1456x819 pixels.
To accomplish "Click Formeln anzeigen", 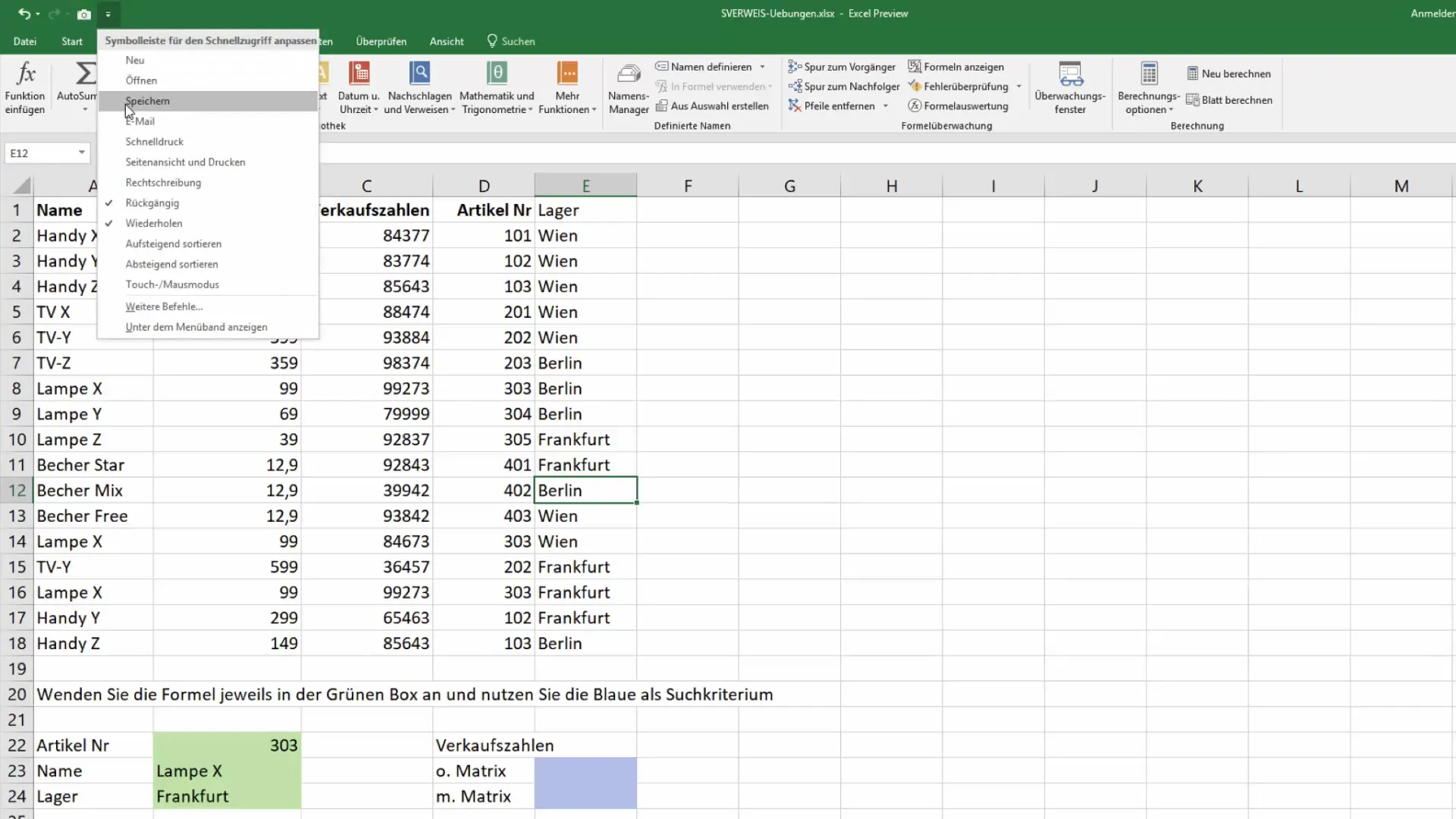I will (956, 67).
